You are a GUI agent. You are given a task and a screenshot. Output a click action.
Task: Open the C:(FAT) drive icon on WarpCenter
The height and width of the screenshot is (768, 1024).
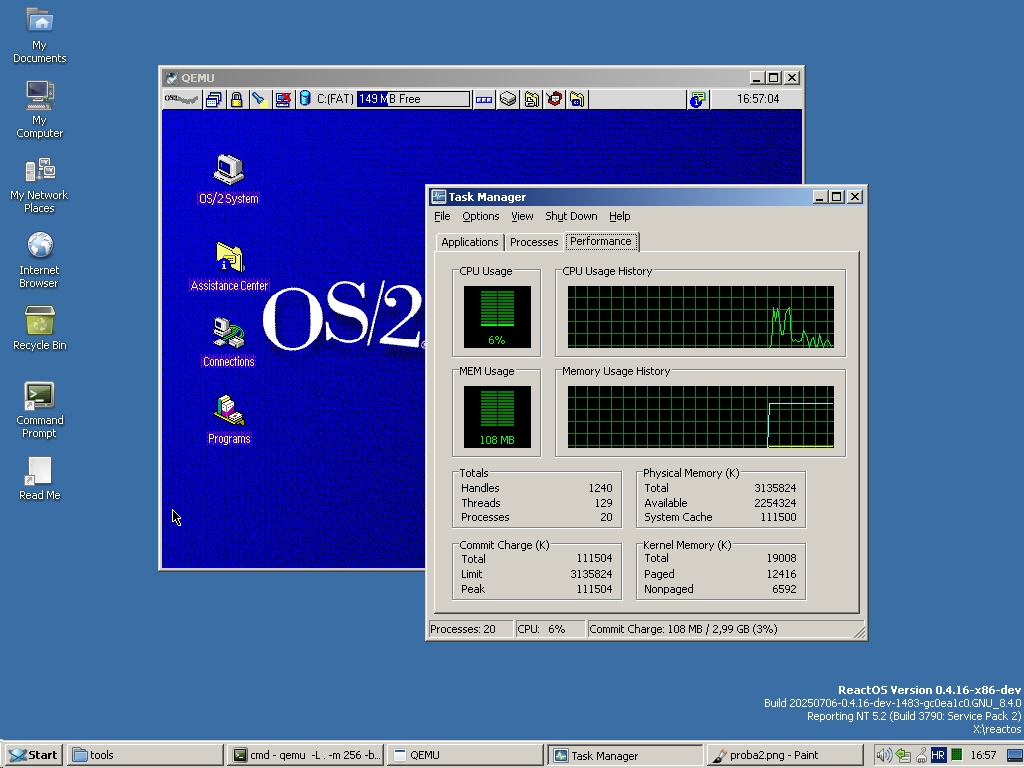pos(306,99)
